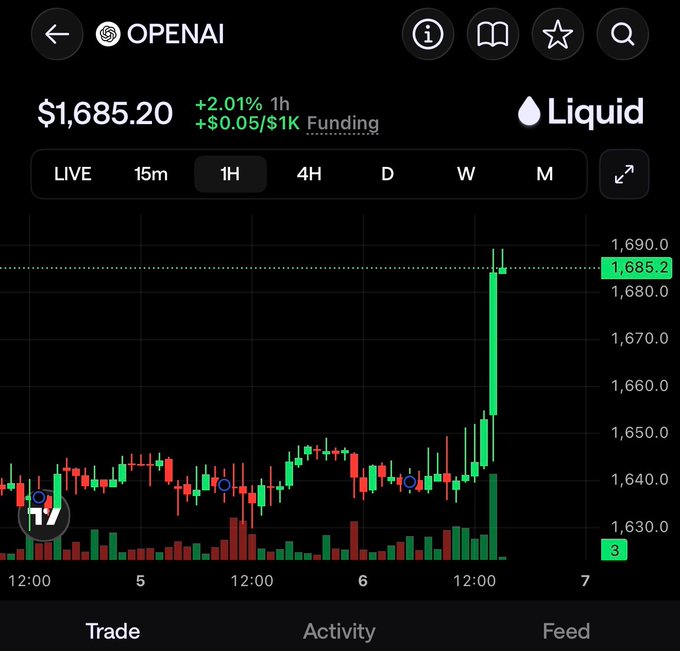Open the Activity tab
This screenshot has width=680, height=651.
(x=340, y=631)
